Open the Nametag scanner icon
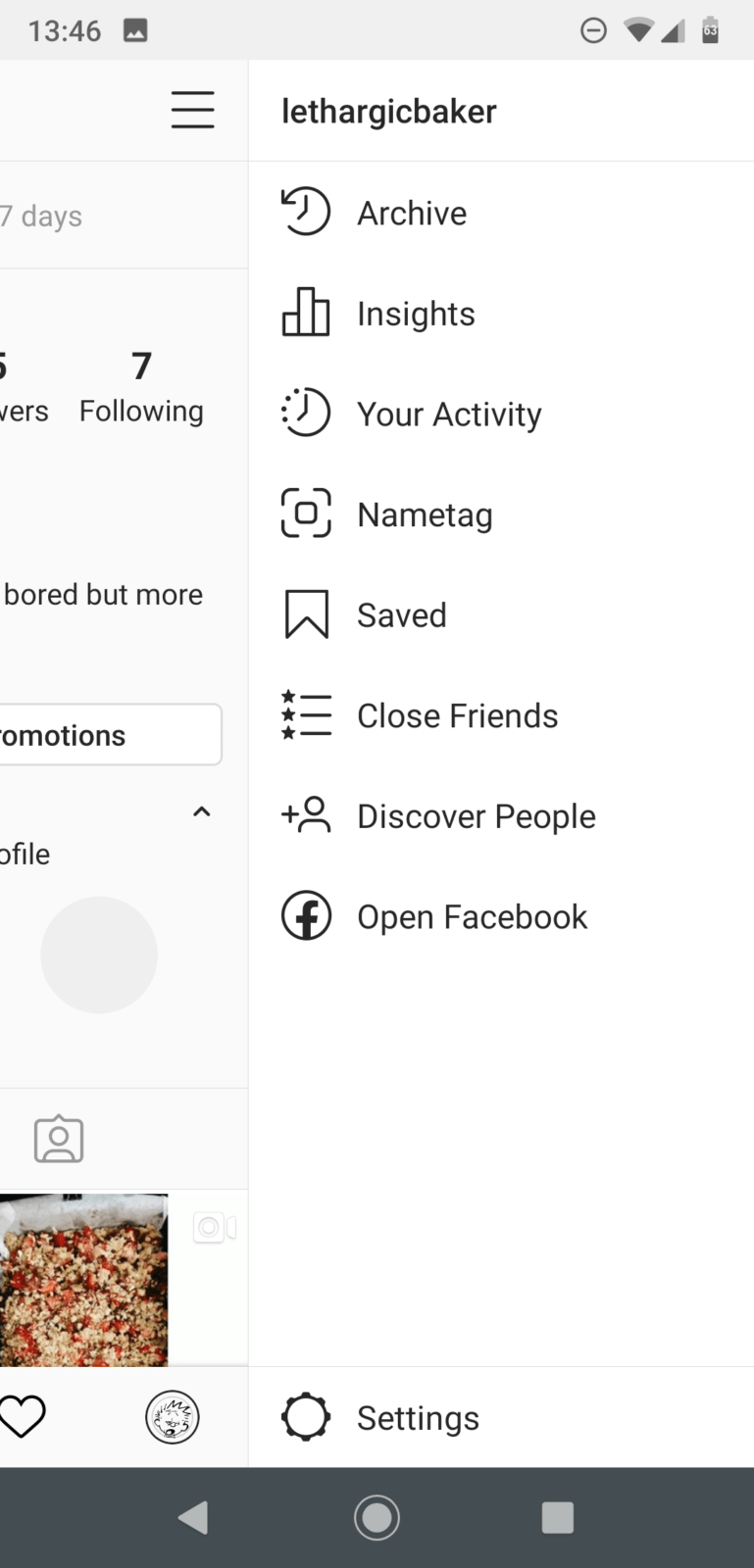The height and width of the screenshot is (1568, 754). pos(306,514)
